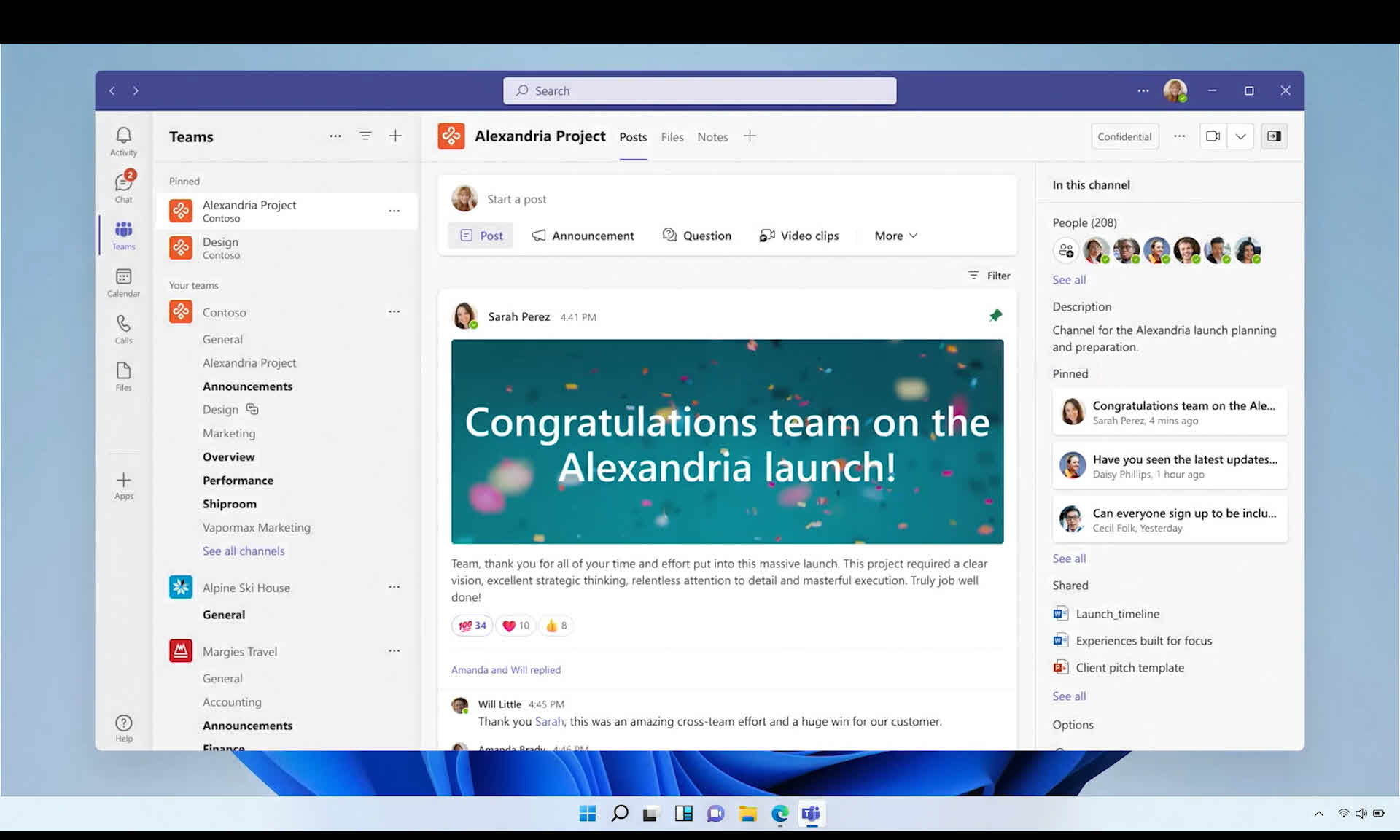Image resolution: width=1400 pixels, height=840 pixels.
Task: Go back with left arrow
Action: [x=112, y=90]
